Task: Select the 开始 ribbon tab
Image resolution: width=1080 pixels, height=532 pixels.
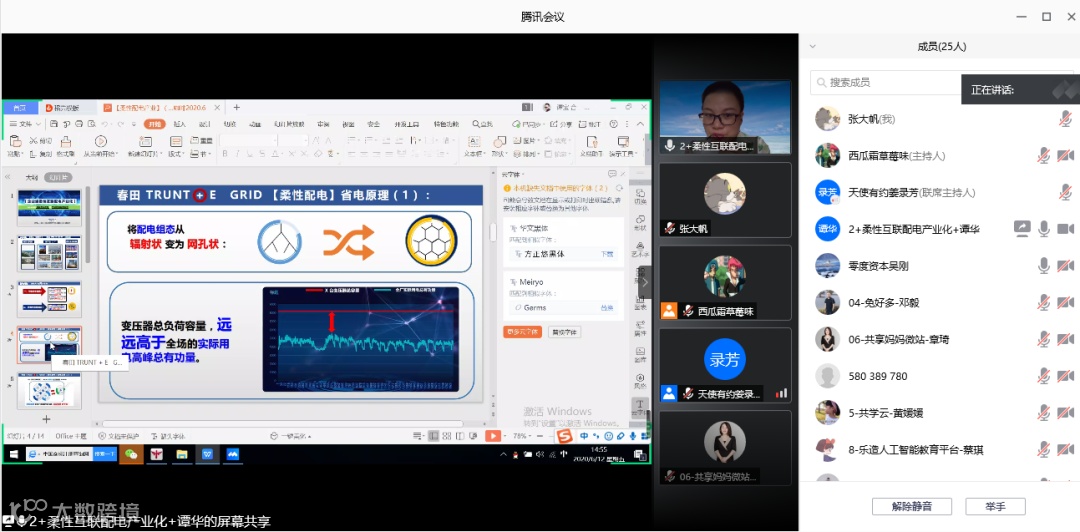Action: (x=154, y=124)
